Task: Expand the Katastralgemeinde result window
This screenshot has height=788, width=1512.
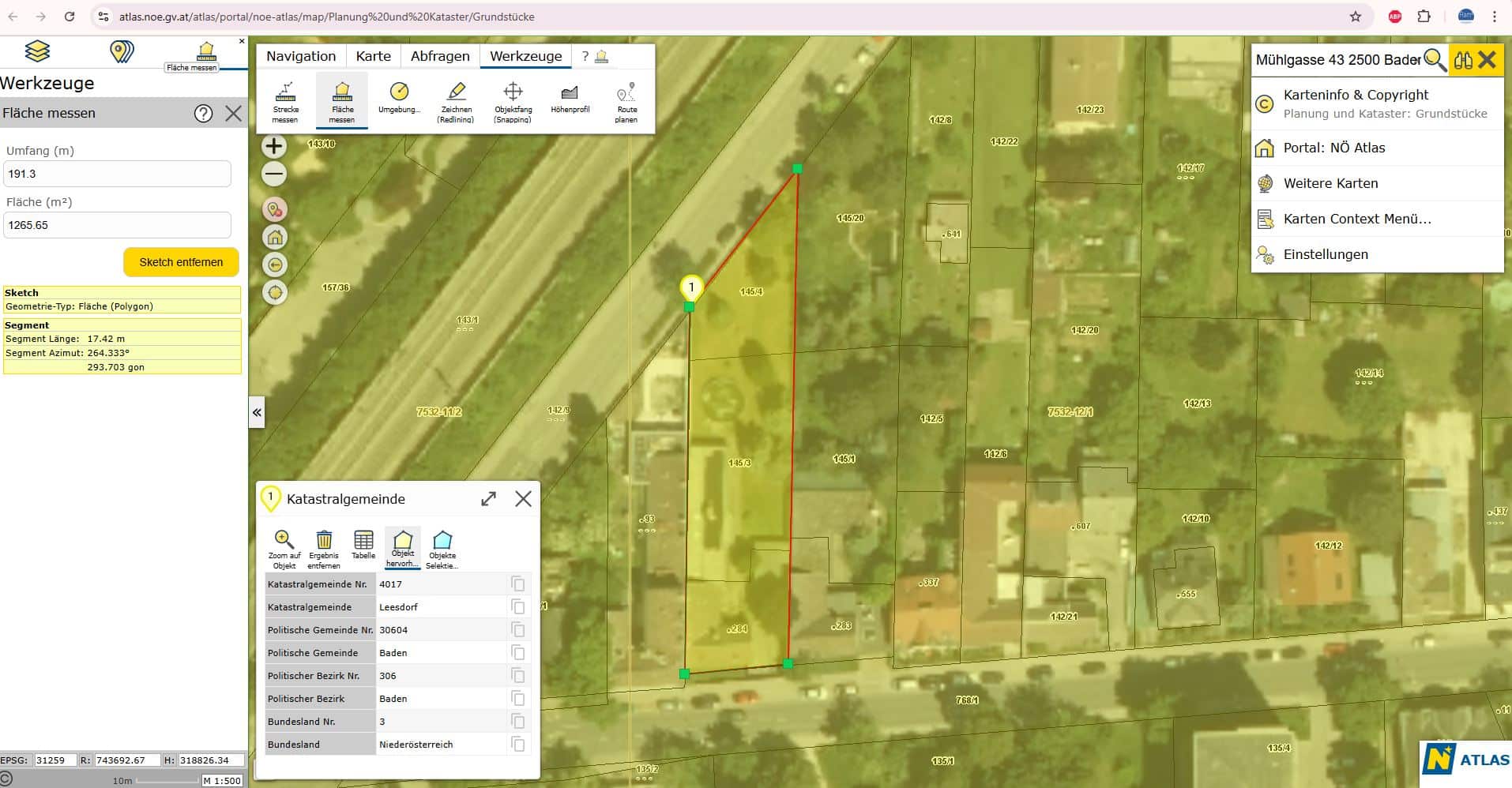Action: point(488,499)
